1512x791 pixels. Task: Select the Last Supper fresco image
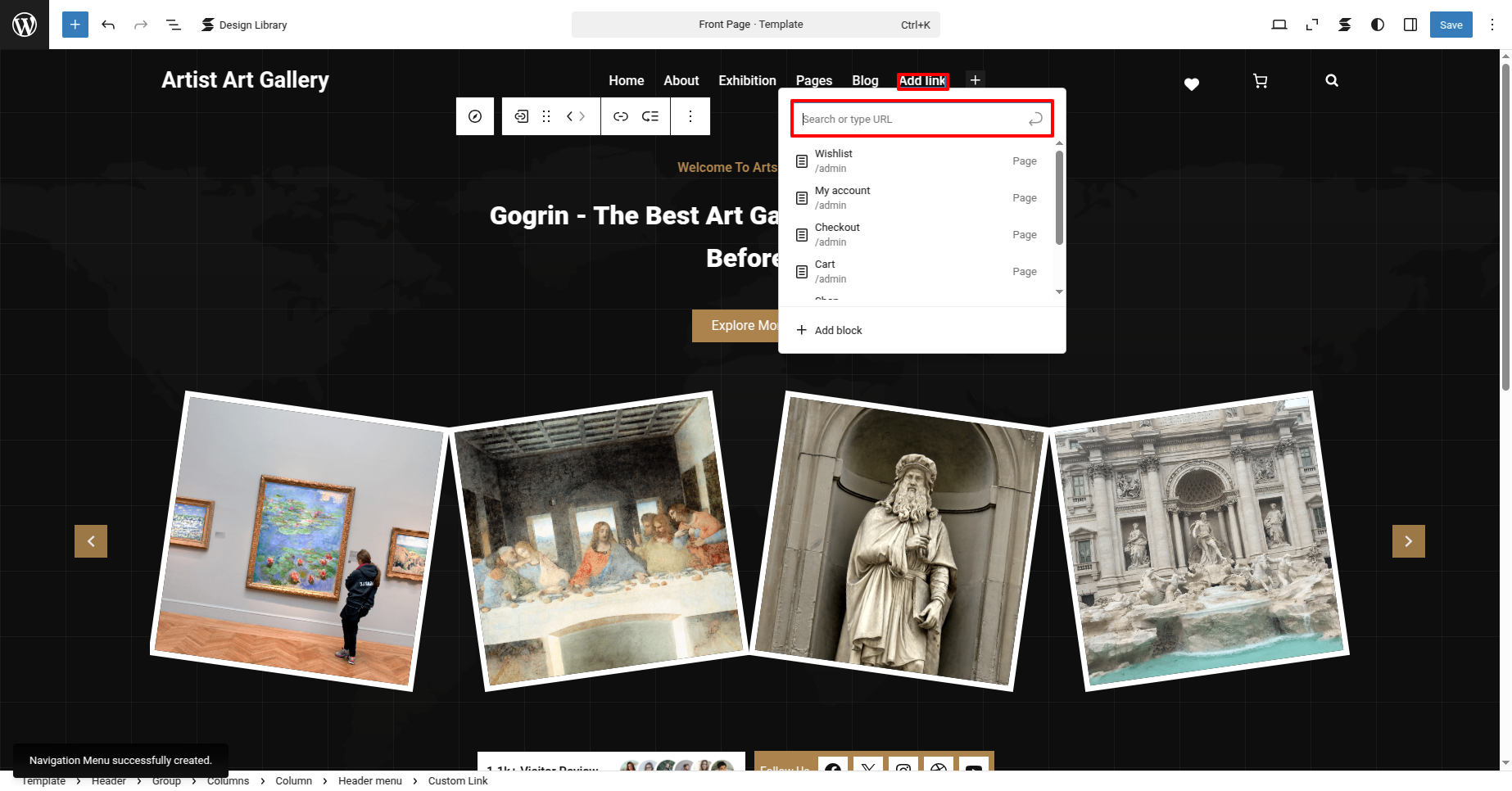point(599,541)
